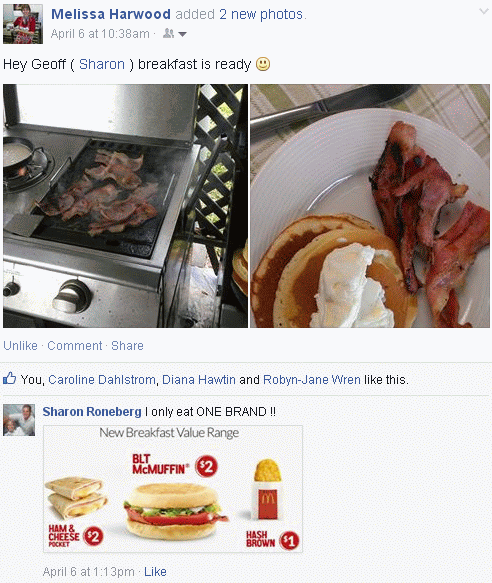Expand the post options chevron menu

[x=483, y=11]
